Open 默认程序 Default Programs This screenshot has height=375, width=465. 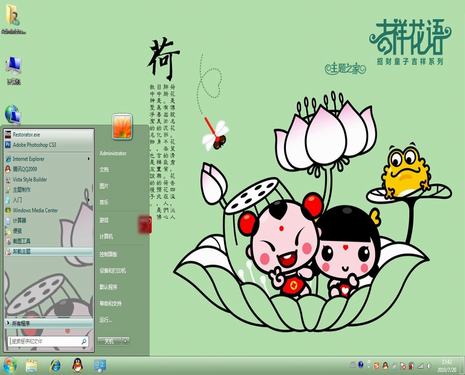click(x=108, y=287)
